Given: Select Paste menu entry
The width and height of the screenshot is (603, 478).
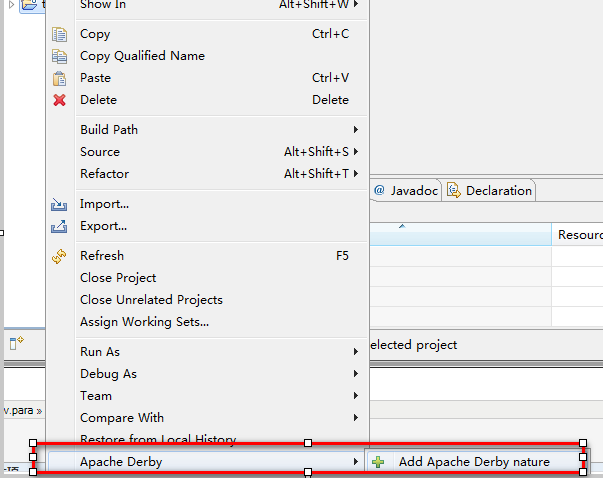Looking at the screenshot, I should (208, 78).
